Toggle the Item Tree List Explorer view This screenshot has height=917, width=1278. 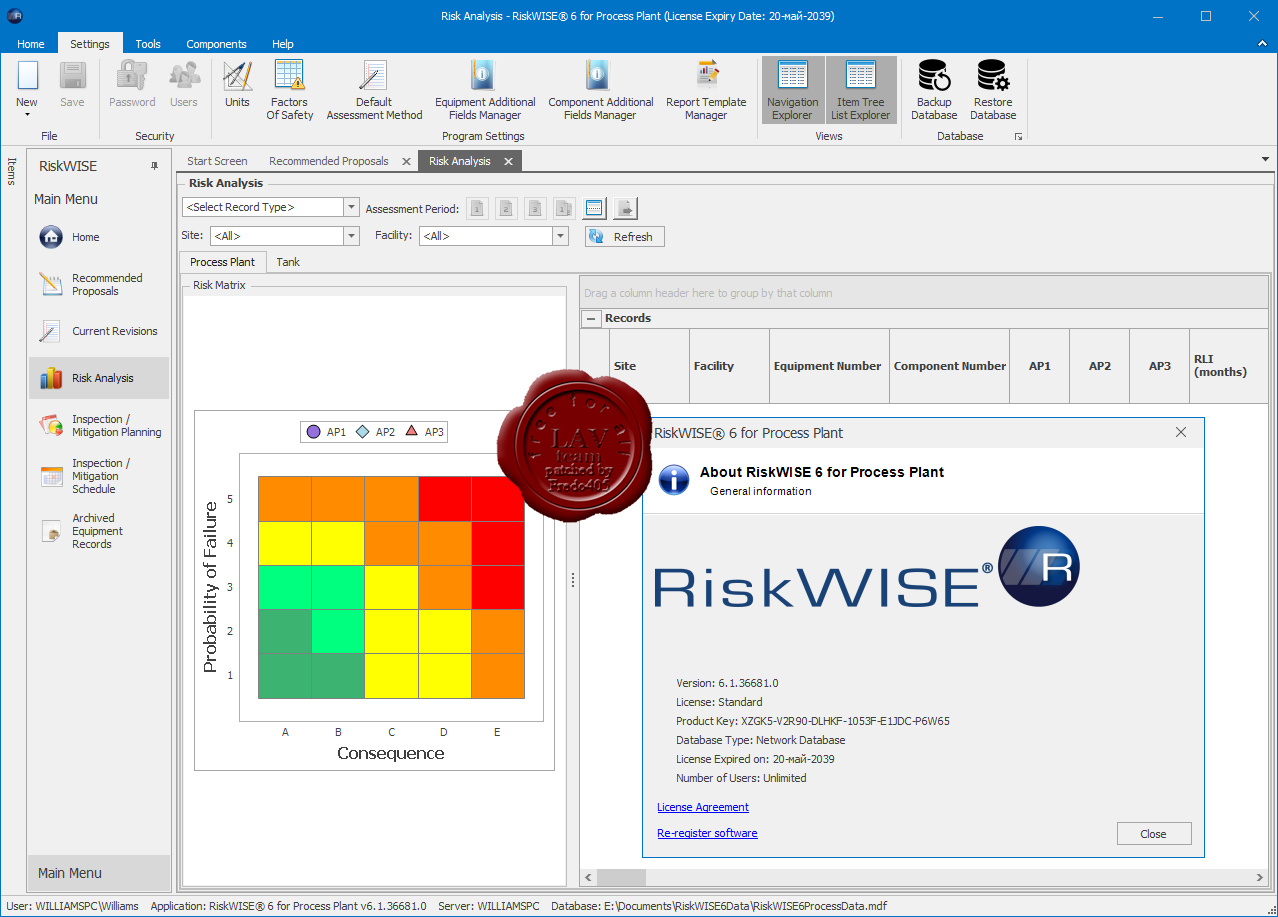pyautogui.click(x=861, y=90)
